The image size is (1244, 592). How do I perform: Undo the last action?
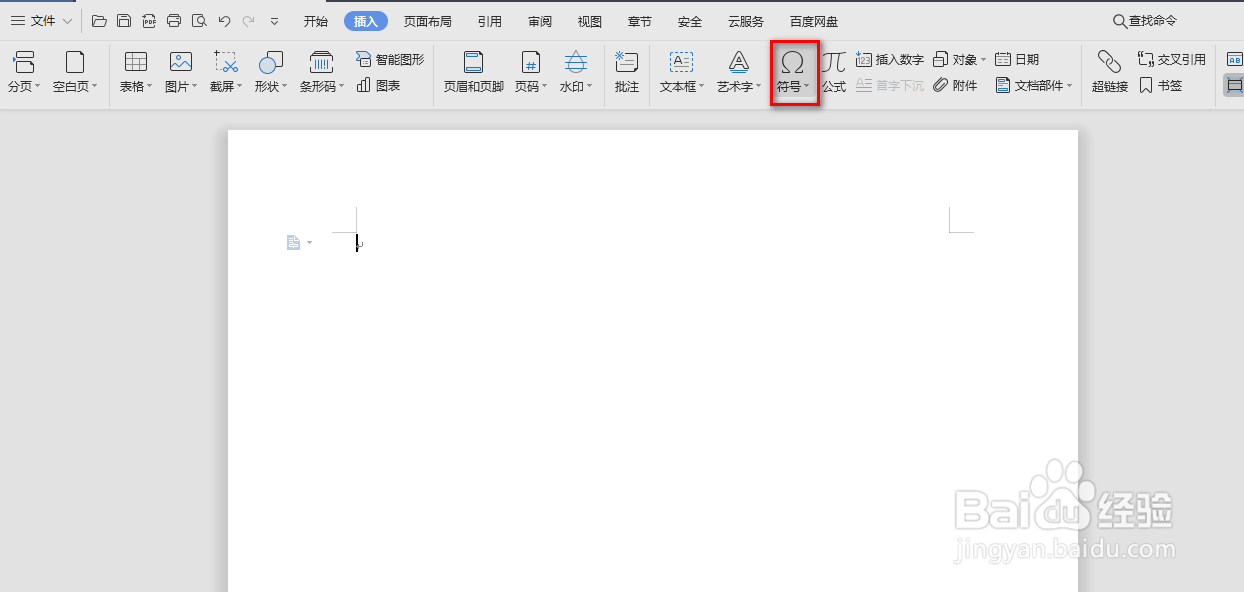(225, 20)
